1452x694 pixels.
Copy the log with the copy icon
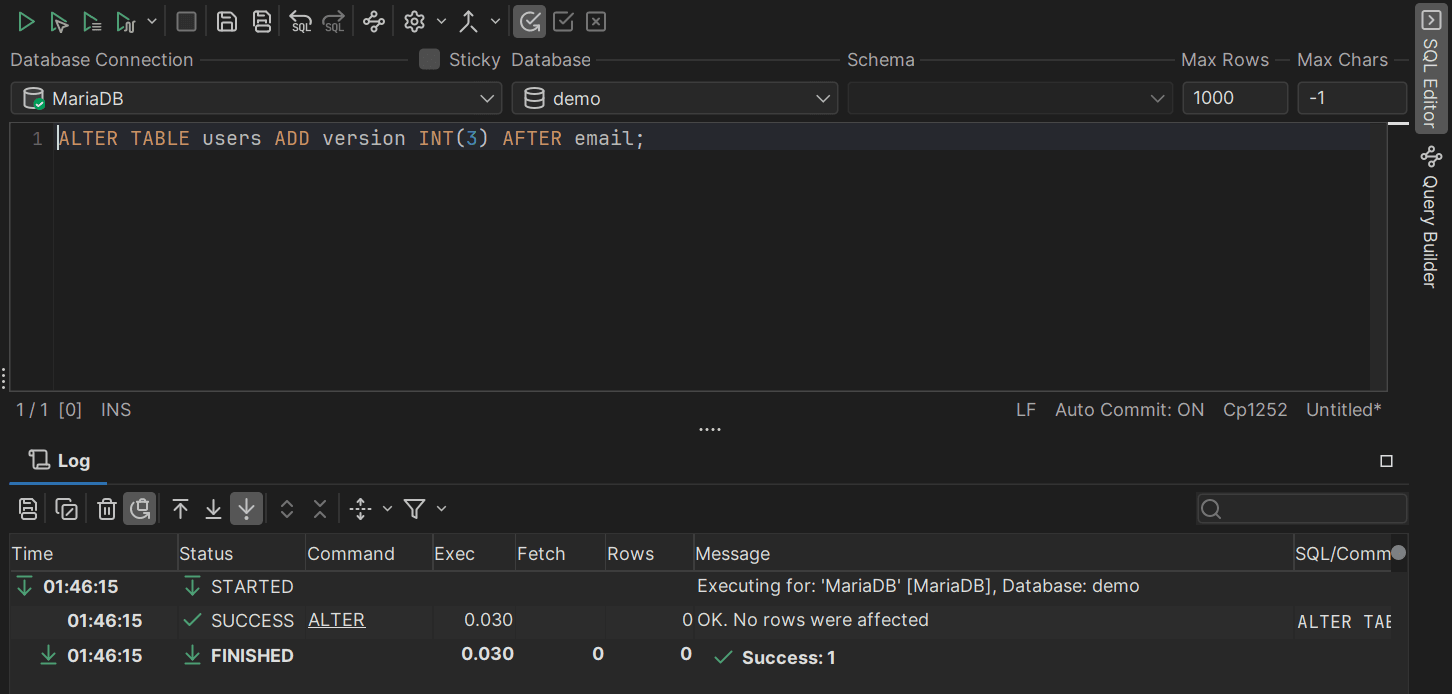[67, 509]
